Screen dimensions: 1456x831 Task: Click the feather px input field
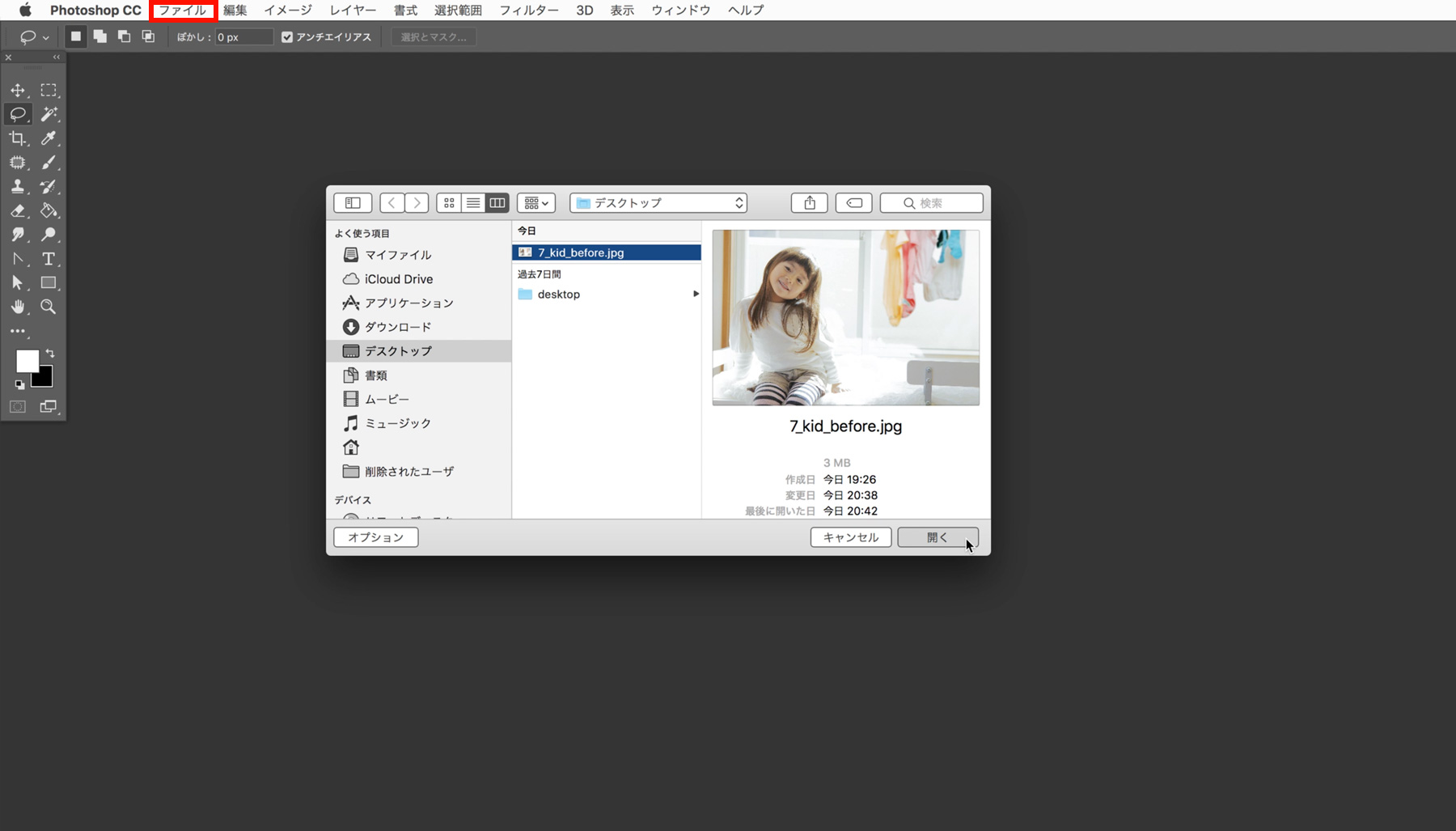pyautogui.click(x=243, y=37)
